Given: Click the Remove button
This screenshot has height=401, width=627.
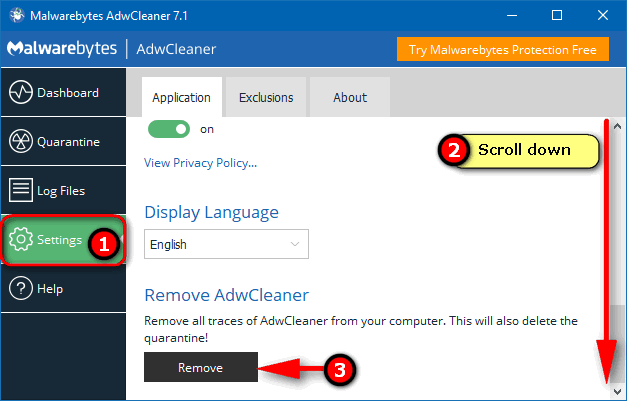Looking at the screenshot, I should pyautogui.click(x=201, y=367).
